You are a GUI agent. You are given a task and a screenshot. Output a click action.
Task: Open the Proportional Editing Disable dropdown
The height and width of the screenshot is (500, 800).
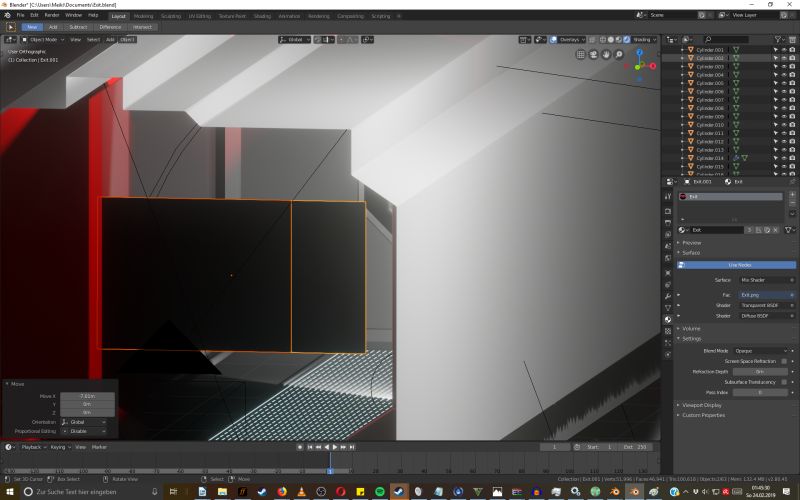(84, 432)
